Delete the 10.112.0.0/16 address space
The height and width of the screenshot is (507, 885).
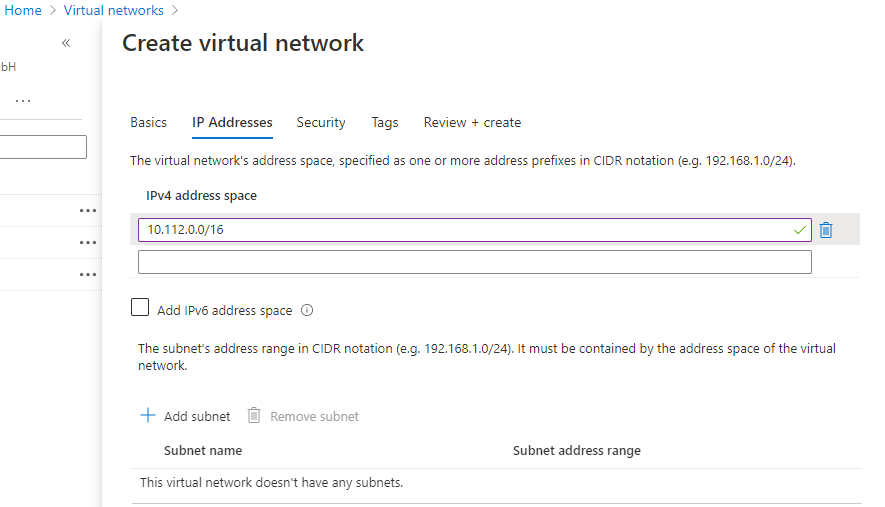(826, 230)
